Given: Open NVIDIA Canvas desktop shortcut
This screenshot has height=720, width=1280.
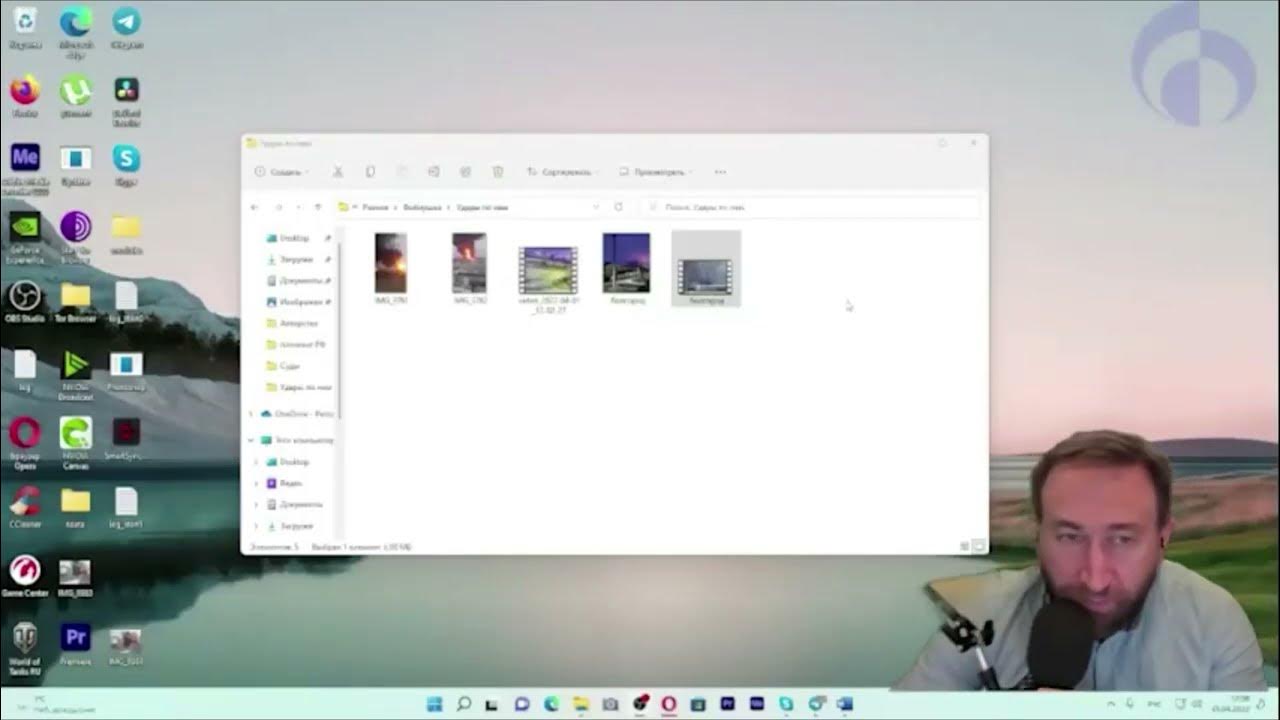Looking at the screenshot, I should pos(76,441).
